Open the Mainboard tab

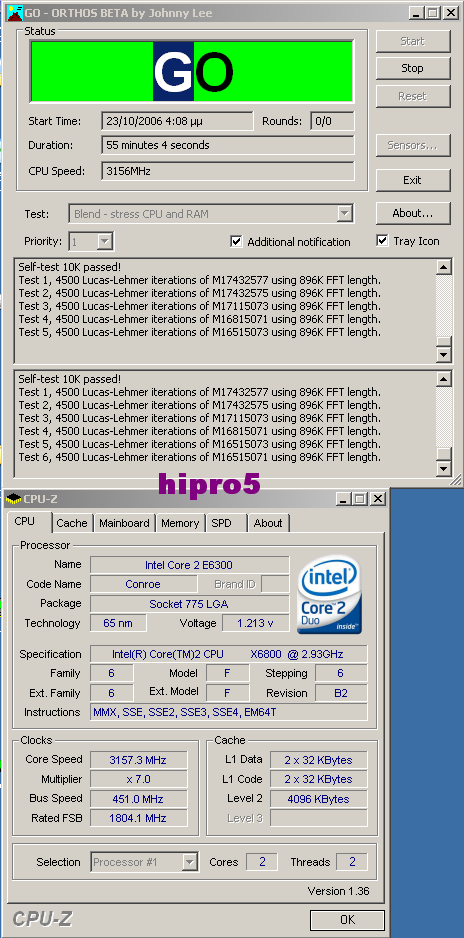(x=124, y=523)
